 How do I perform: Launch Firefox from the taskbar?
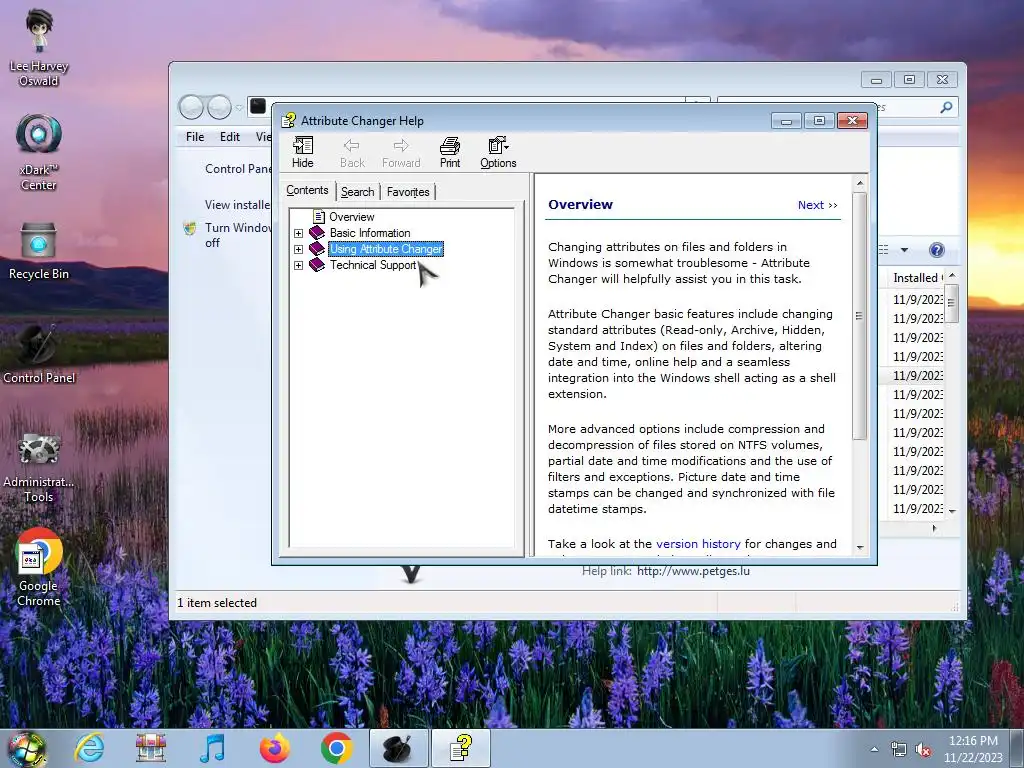pyautogui.click(x=274, y=748)
